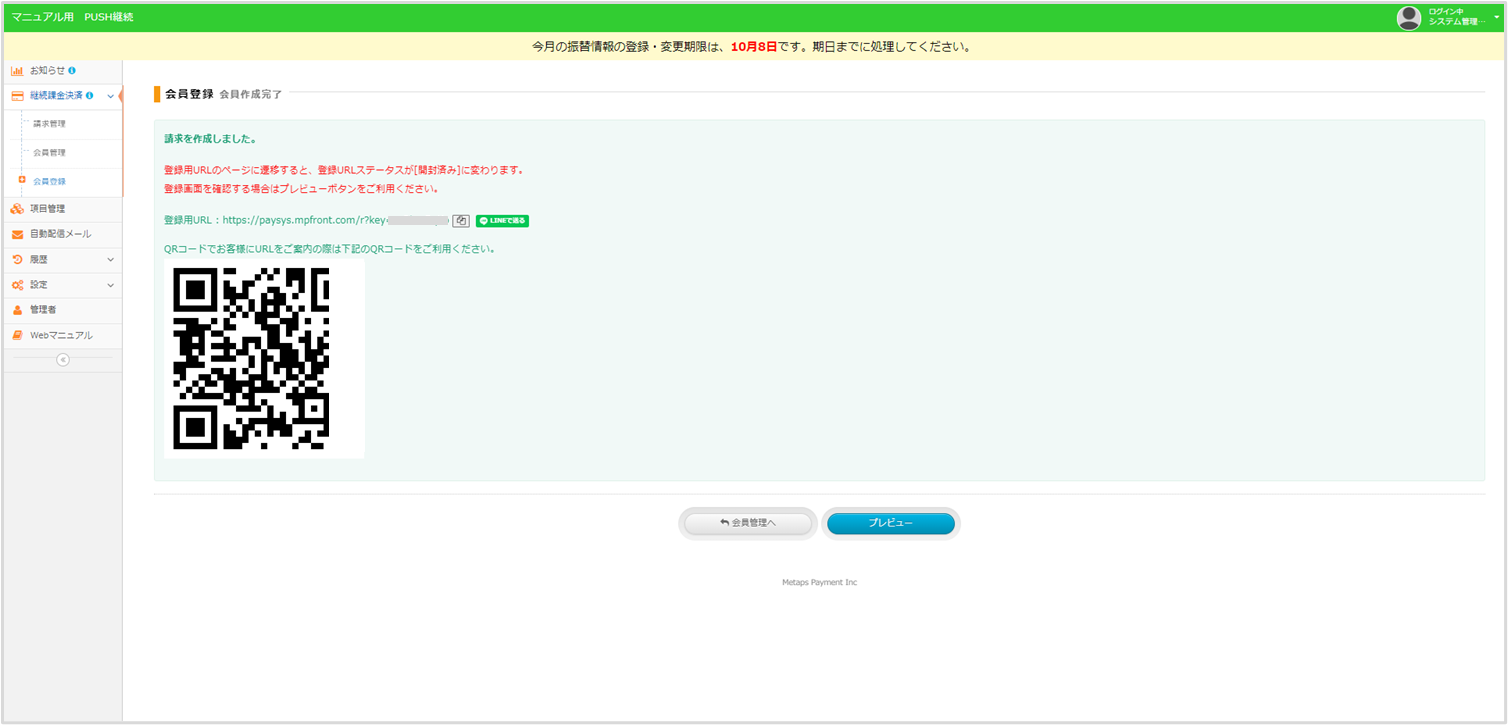
Task: Select 会員管理 in the sidebar submenu
Action: (49, 153)
